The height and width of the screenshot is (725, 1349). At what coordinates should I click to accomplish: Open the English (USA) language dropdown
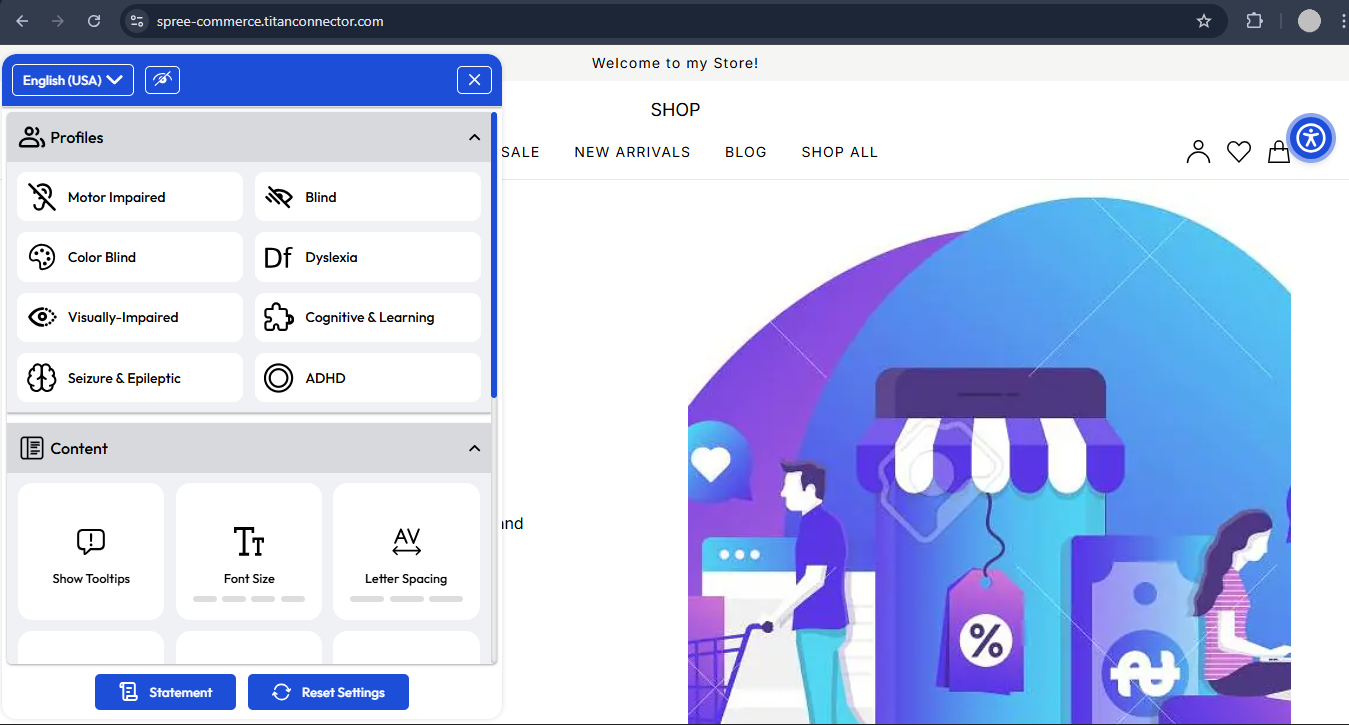(71, 79)
